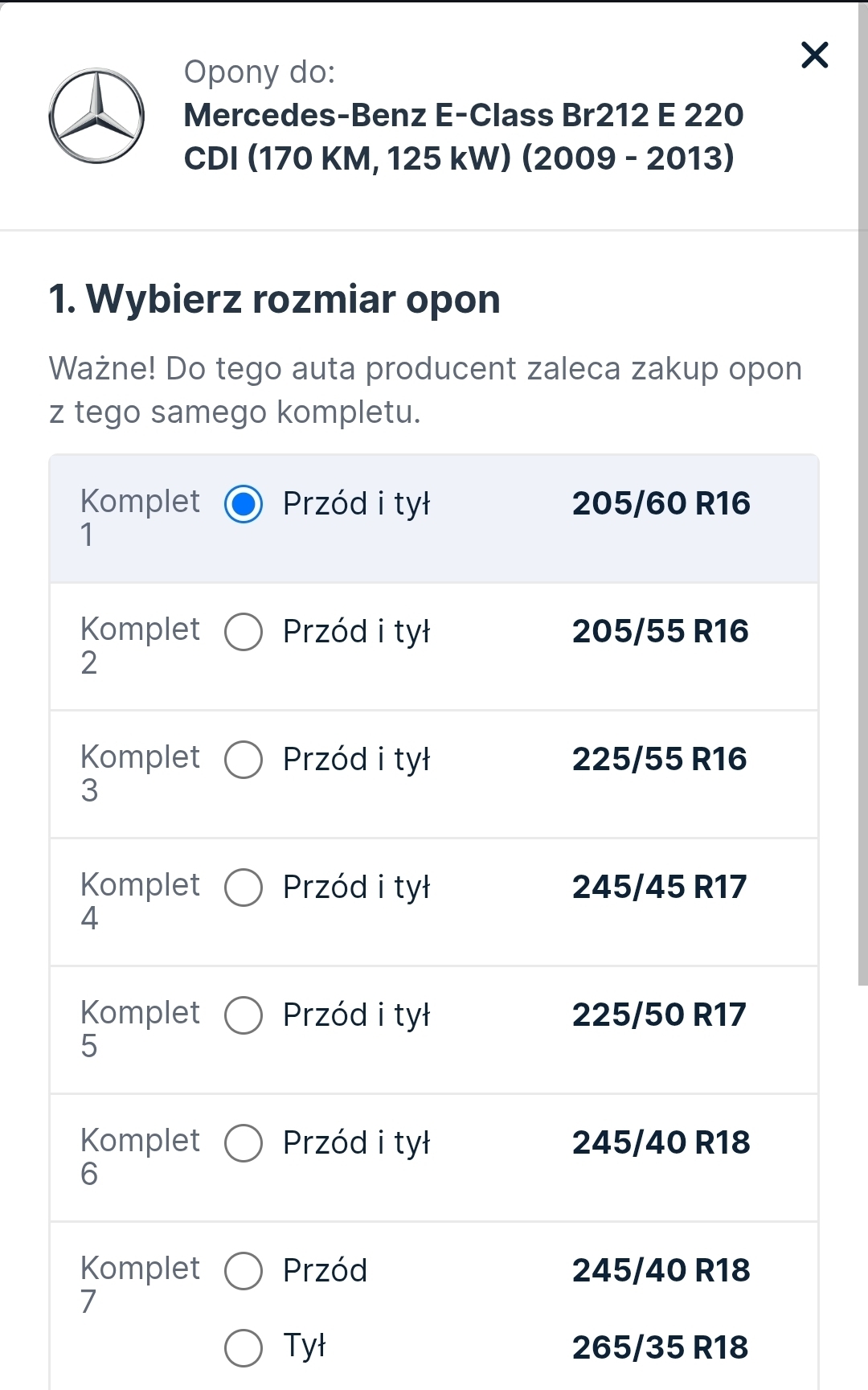Click the vertical scrollbar on right edge

click(x=862, y=482)
